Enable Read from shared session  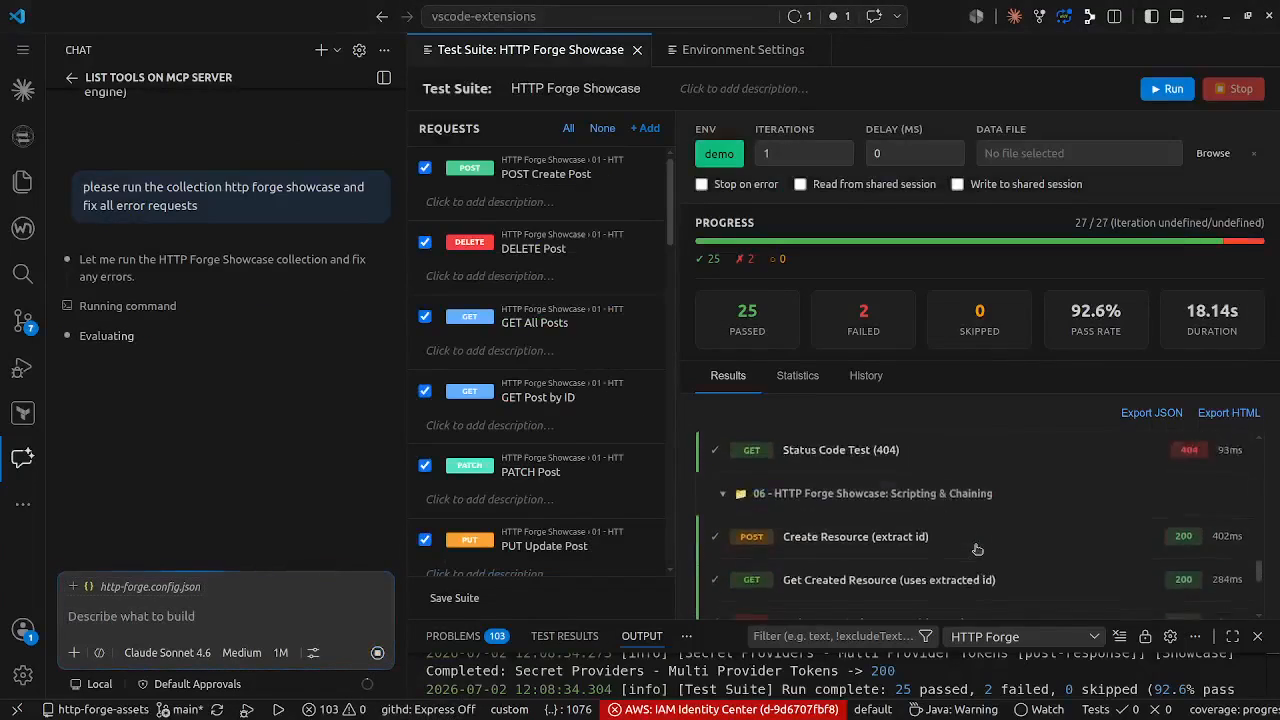click(x=800, y=184)
